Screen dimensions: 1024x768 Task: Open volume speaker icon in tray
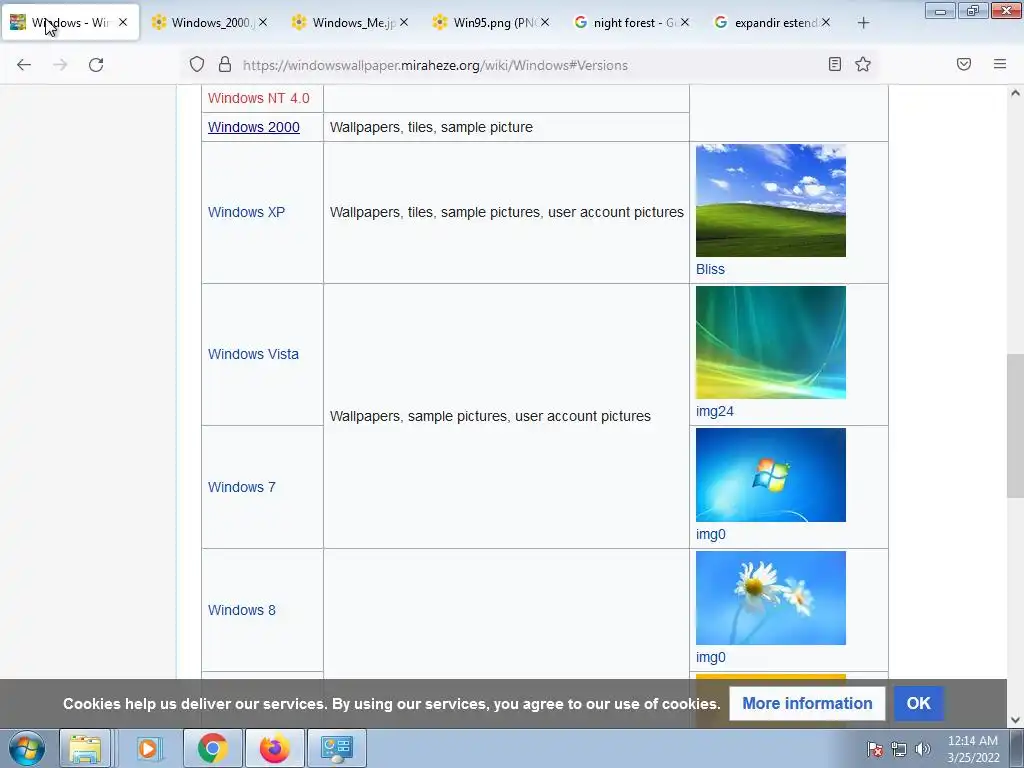[x=922, y=749]
